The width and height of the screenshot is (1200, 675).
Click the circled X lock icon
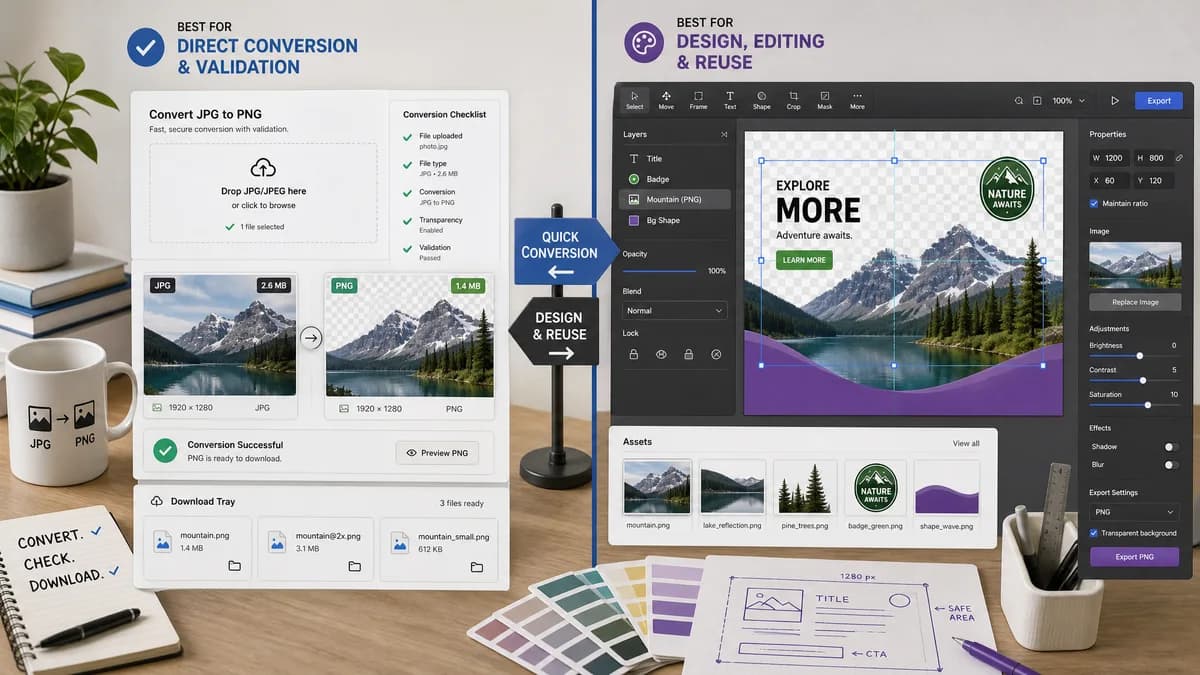[716, 354]
